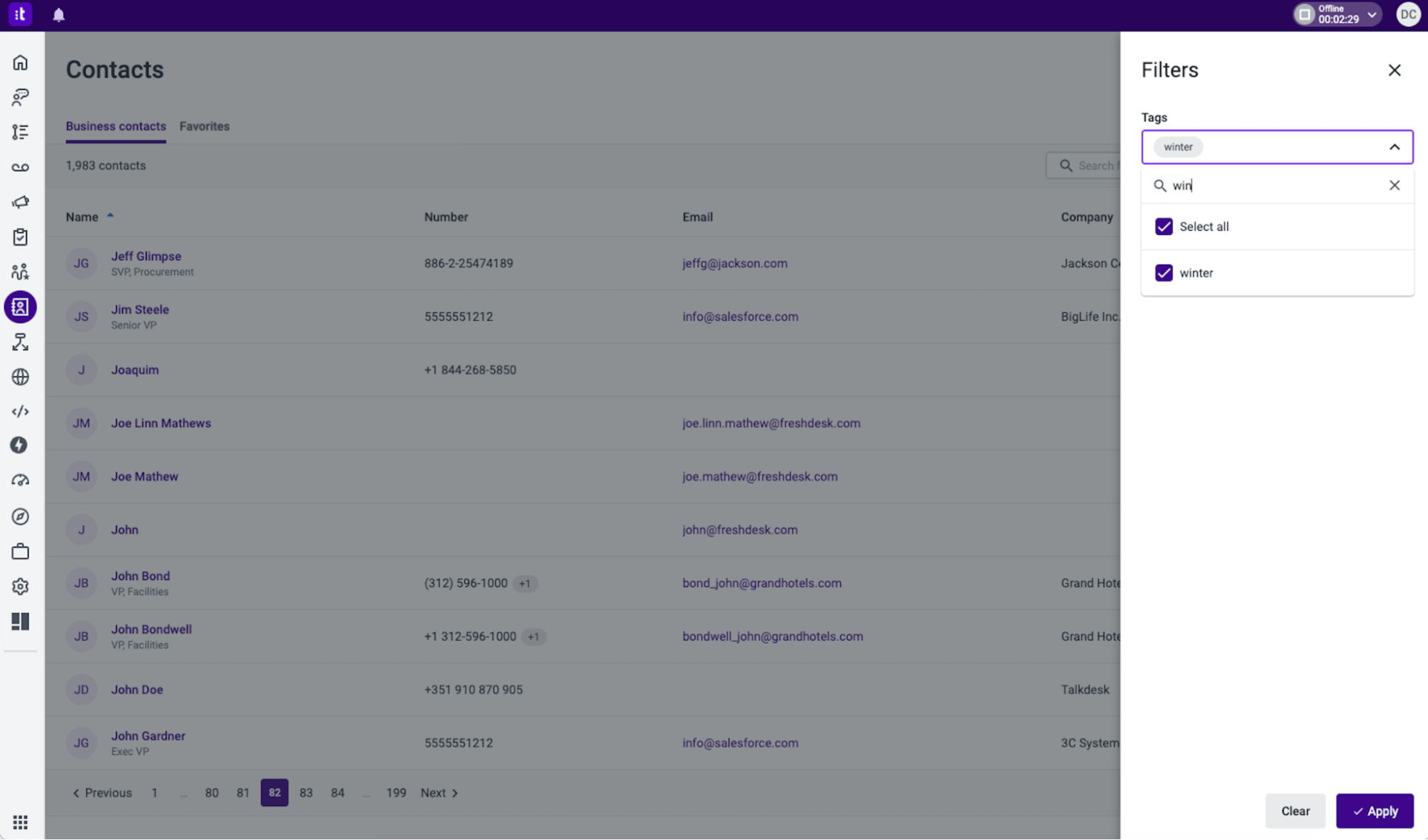This screenshot has height=840, width=1428.
Task: Open the team people icon in sidebar
Action: pyautogui.click(x=20, y=272)
